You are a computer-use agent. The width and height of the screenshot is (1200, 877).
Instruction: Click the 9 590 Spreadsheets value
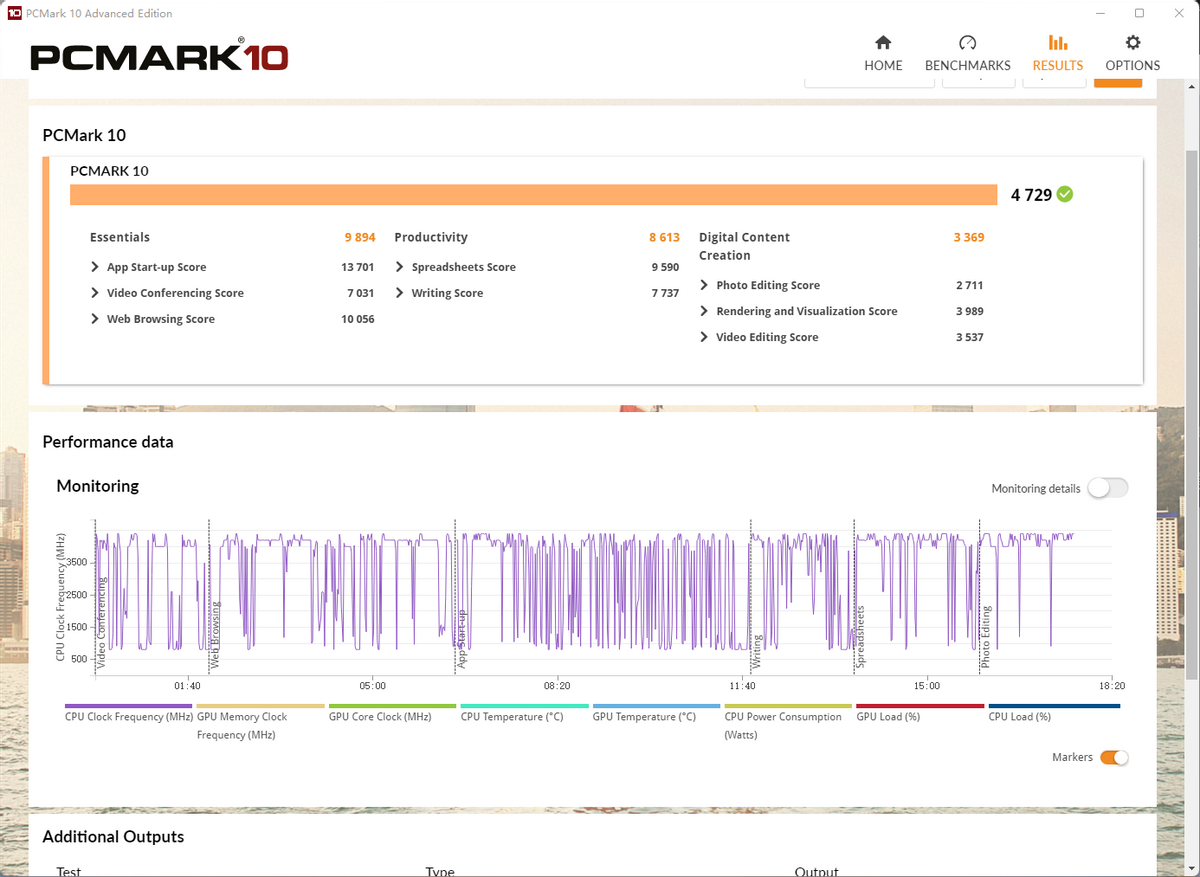(666, 267)
